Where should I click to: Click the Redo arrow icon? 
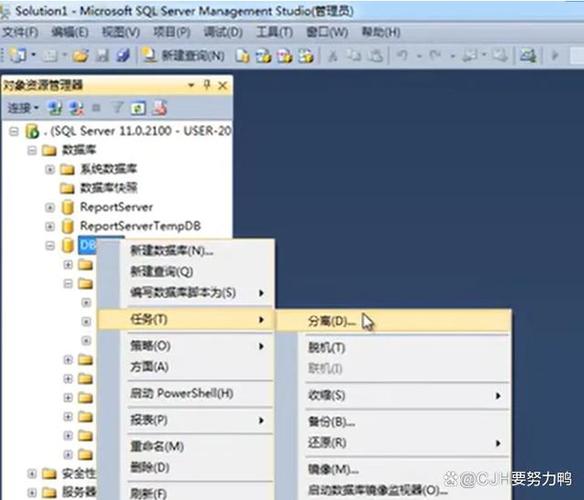[435, 56]
